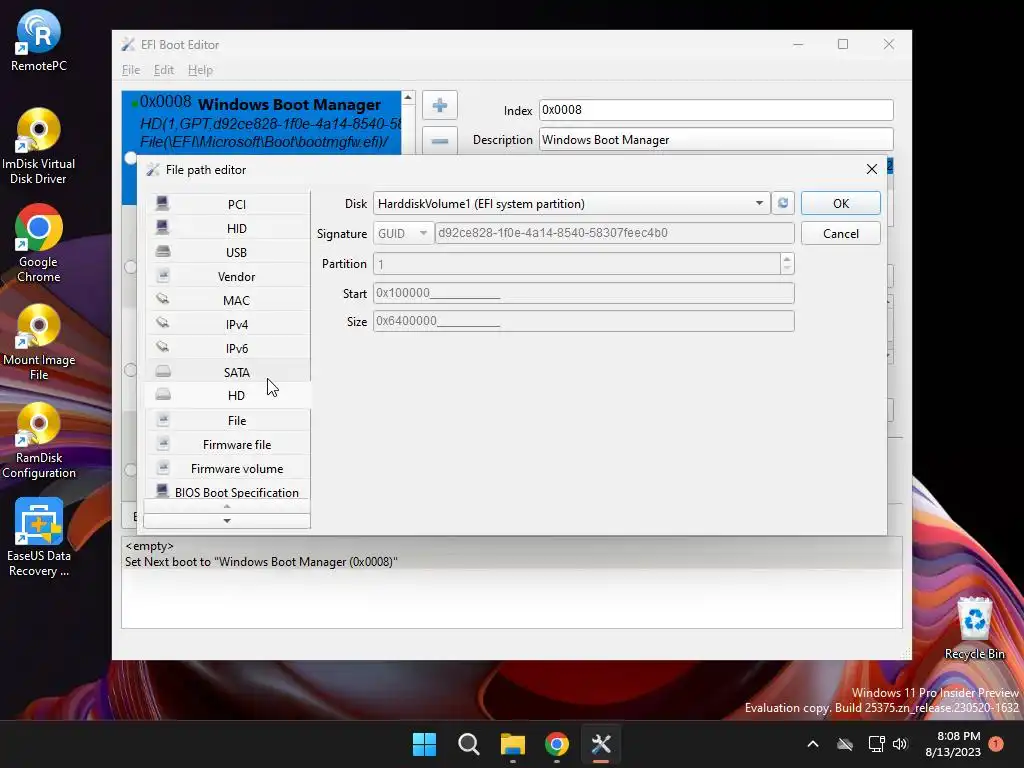Open volume control in tray

coord(900,744)
